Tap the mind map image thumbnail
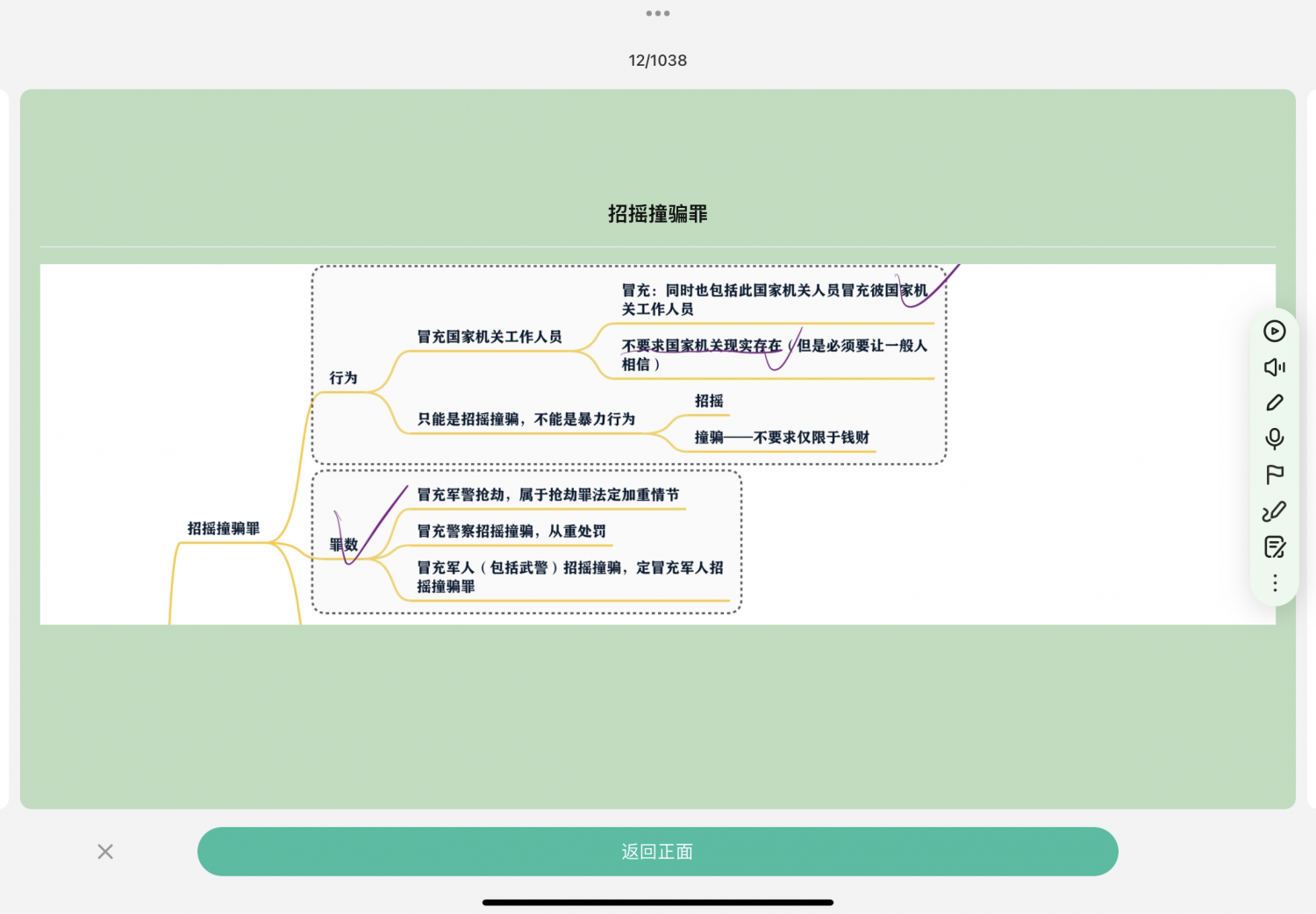 pyautogui.click(x=657, y=444)
